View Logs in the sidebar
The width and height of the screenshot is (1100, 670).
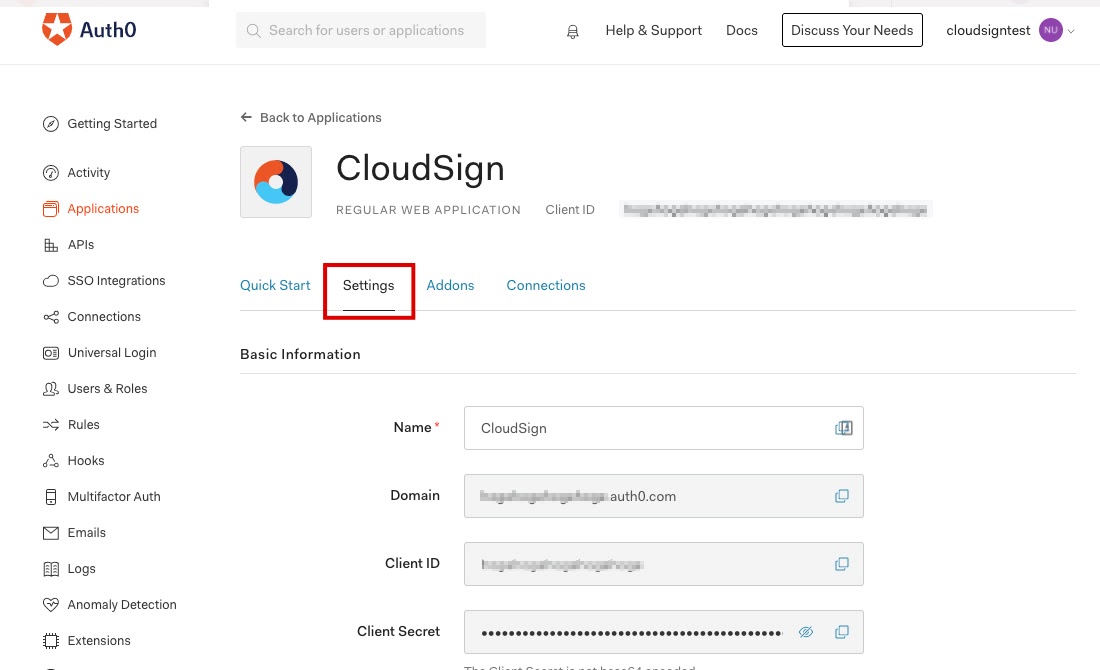81,569
